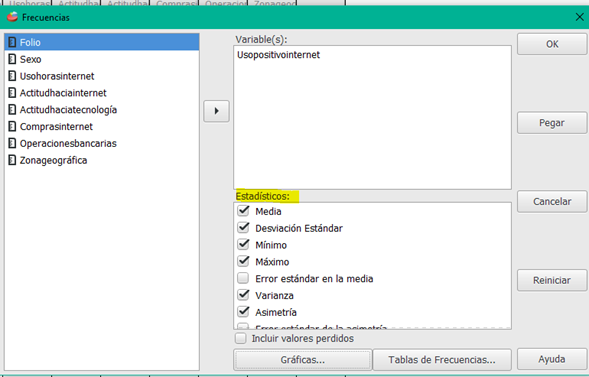The image size is (589, 377).
Task: Click the Sexo variable icon
Action: point(12,59)
